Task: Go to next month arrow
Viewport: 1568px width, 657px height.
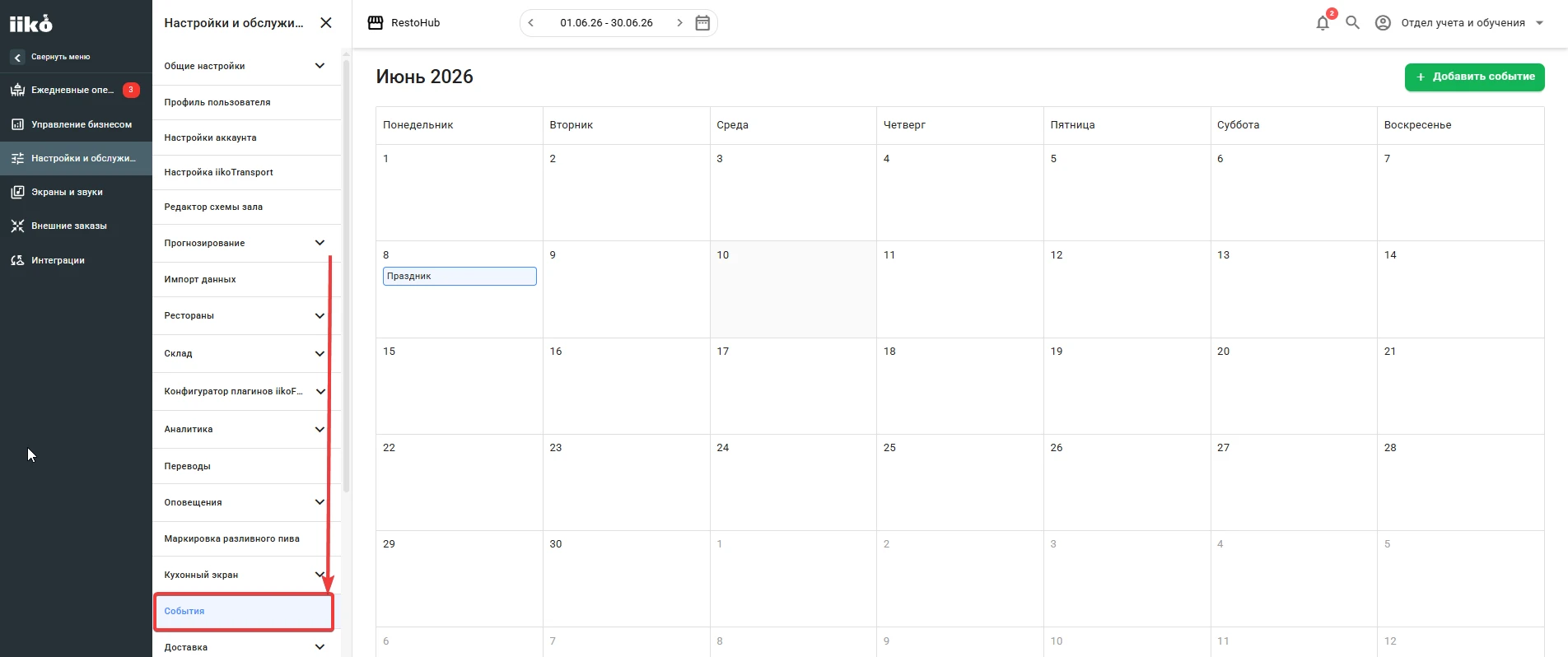Action: coord(679,23)
